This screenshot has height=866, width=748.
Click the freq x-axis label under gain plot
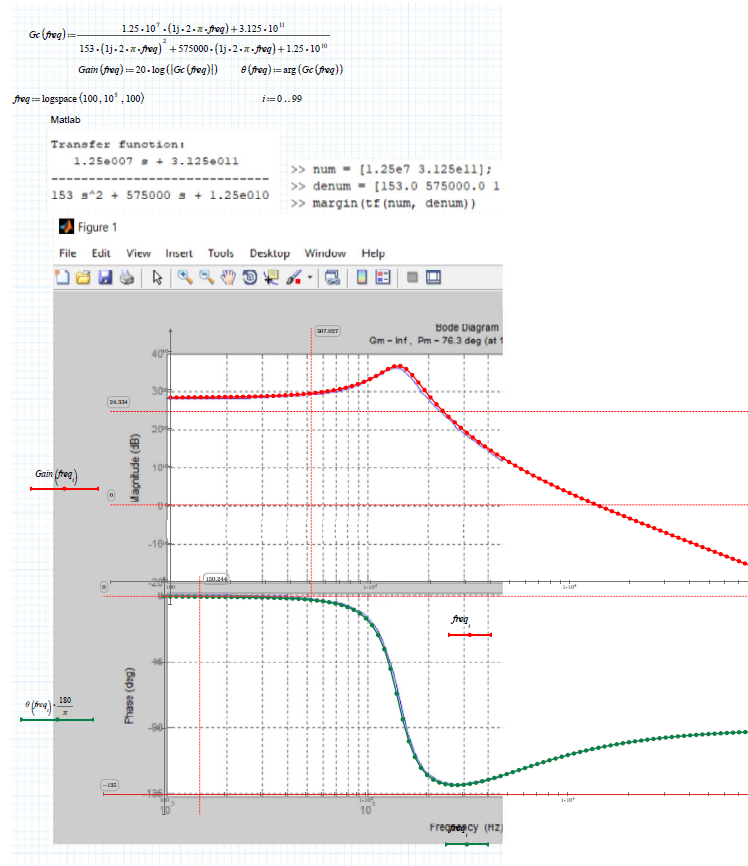pyautogui.click(x=460, y=620)
